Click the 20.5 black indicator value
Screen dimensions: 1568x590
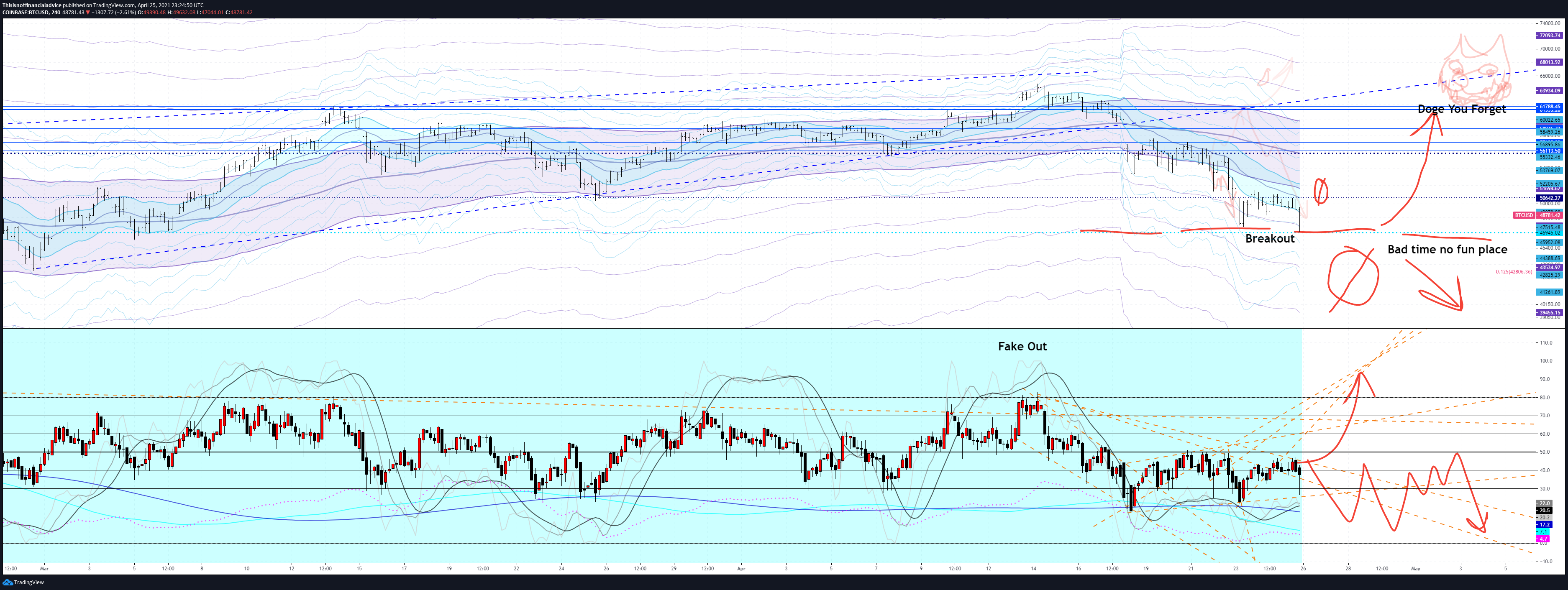pos(1545,510)
